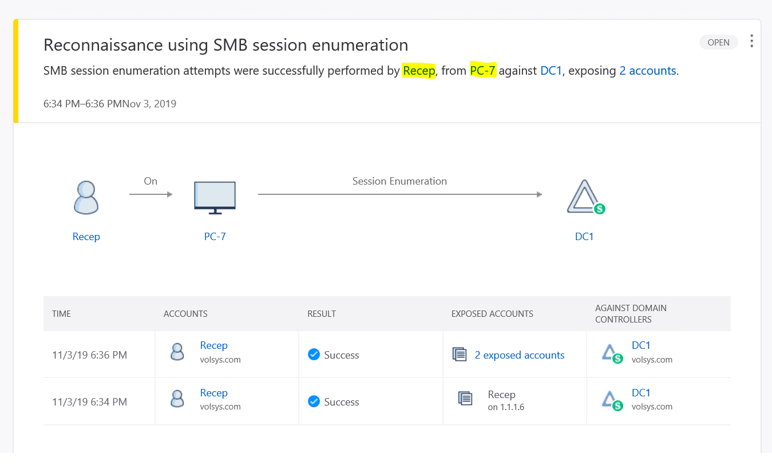Click the Success checkmark icon in the 6:36 PM row
Image resolution: width=772 pixels, height=468 pixels.
click(314, 354)
